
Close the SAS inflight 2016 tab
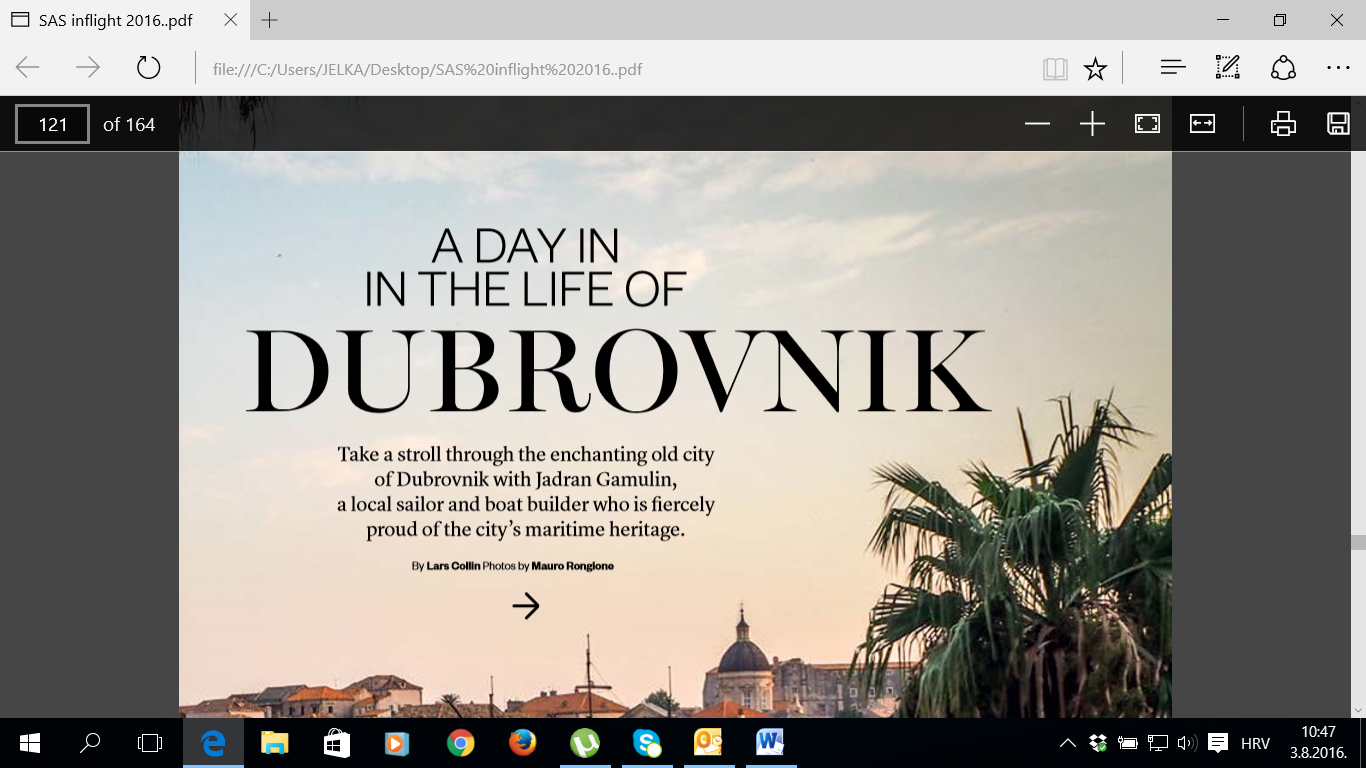[x=231, y=20]
